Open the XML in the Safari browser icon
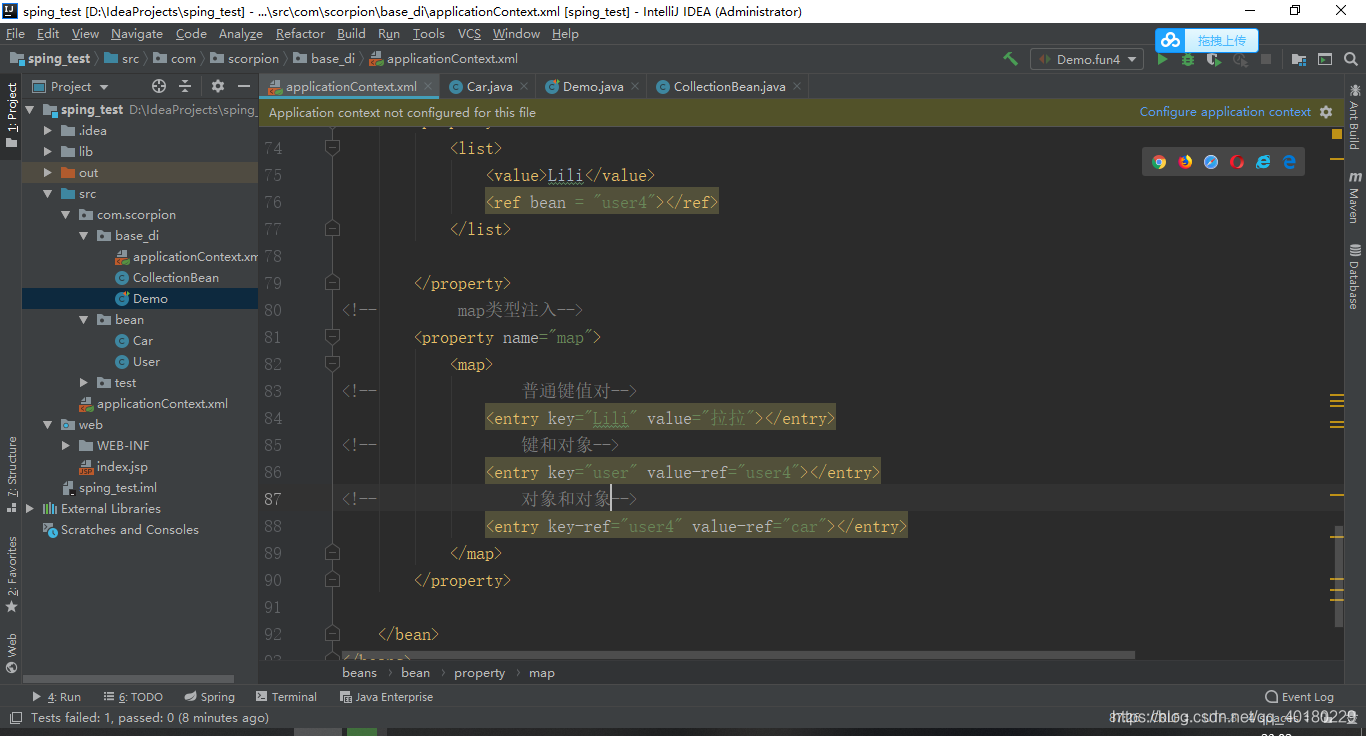 point(1211,162)
